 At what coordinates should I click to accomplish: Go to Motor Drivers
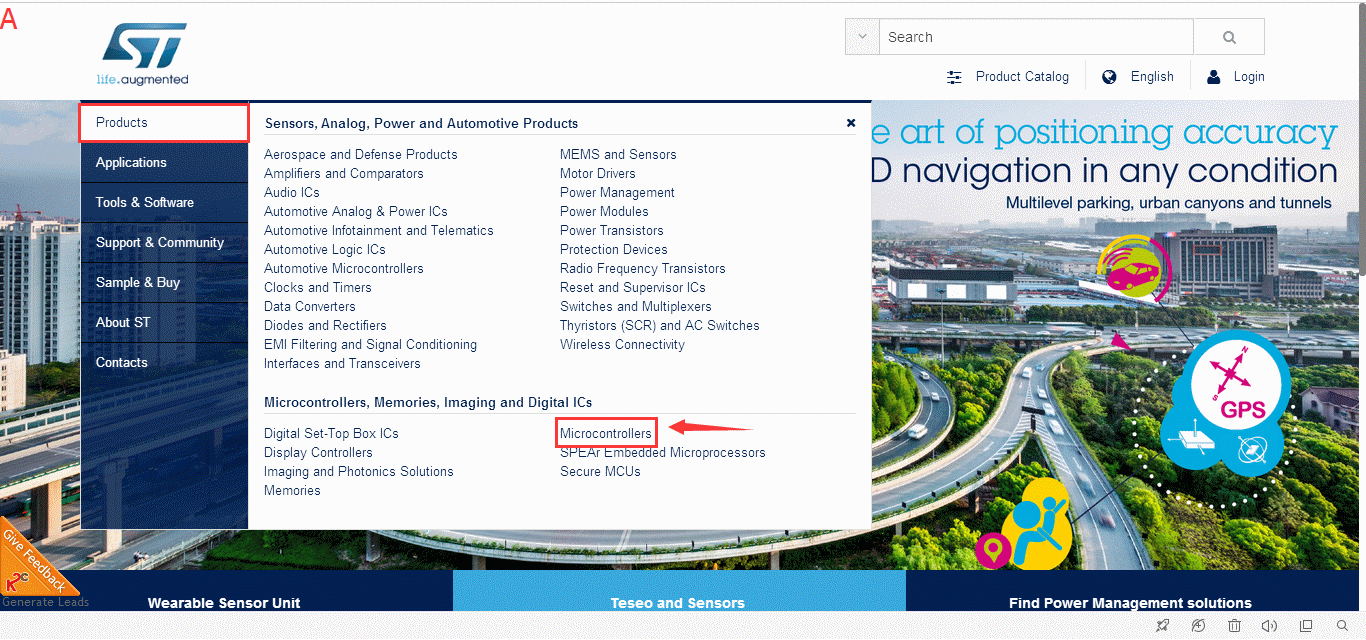(x=598, y=174)
